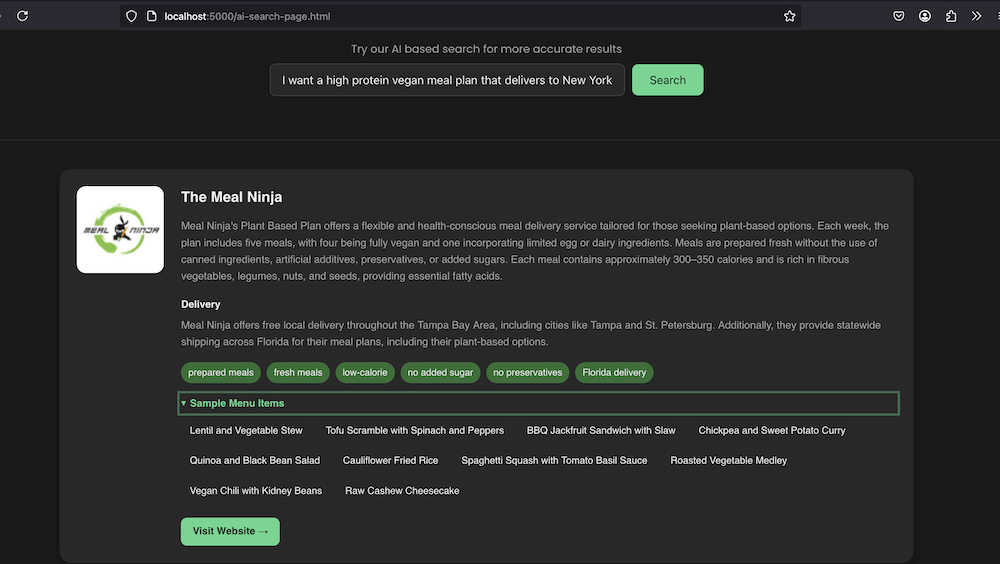The image size is (1000, 564).
Task: Click Spaghetti Squash with Tomato Basil Sauce
Action: (x=554, y=461)
